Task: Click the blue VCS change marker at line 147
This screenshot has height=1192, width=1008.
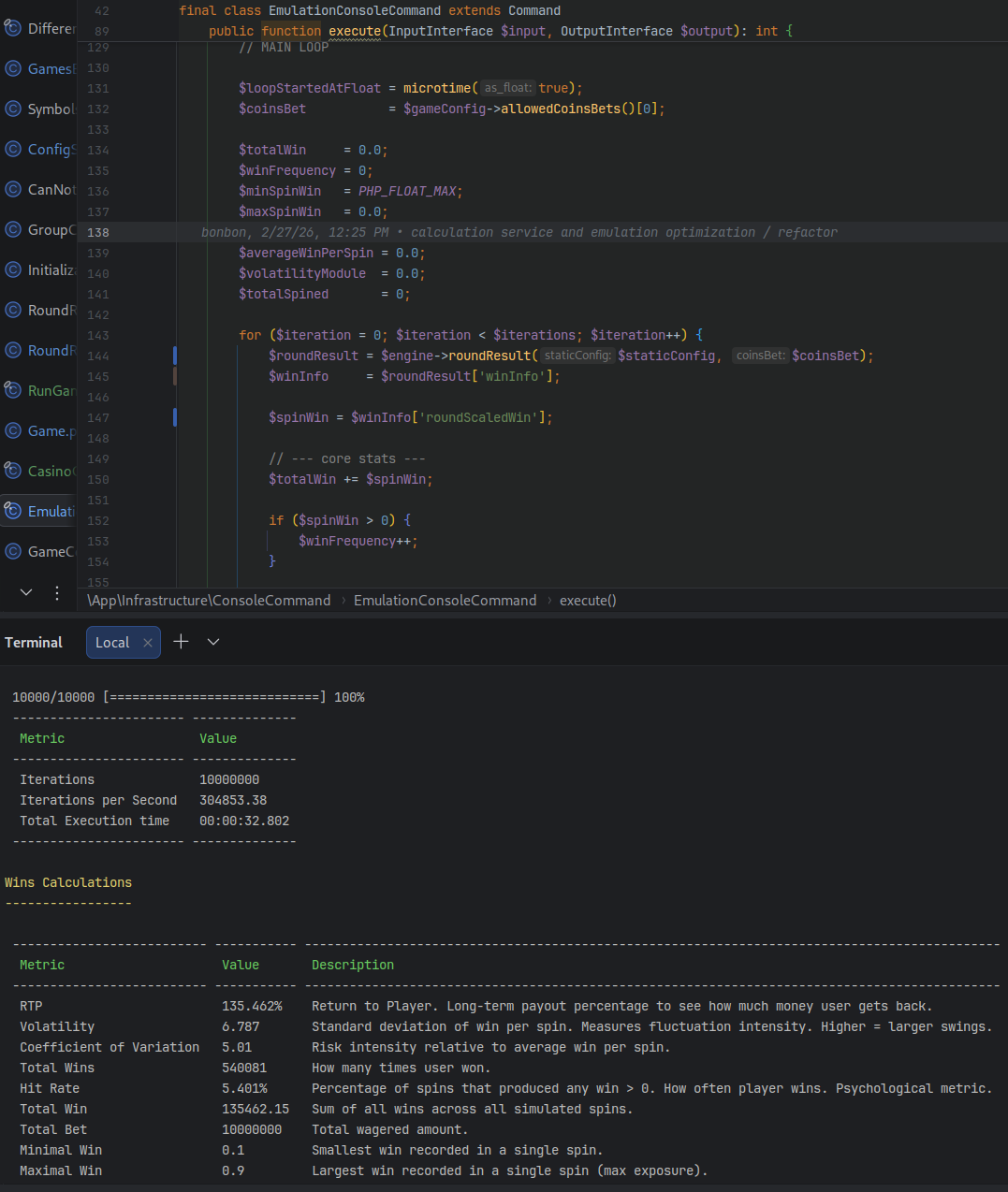Action: [175, 417]
